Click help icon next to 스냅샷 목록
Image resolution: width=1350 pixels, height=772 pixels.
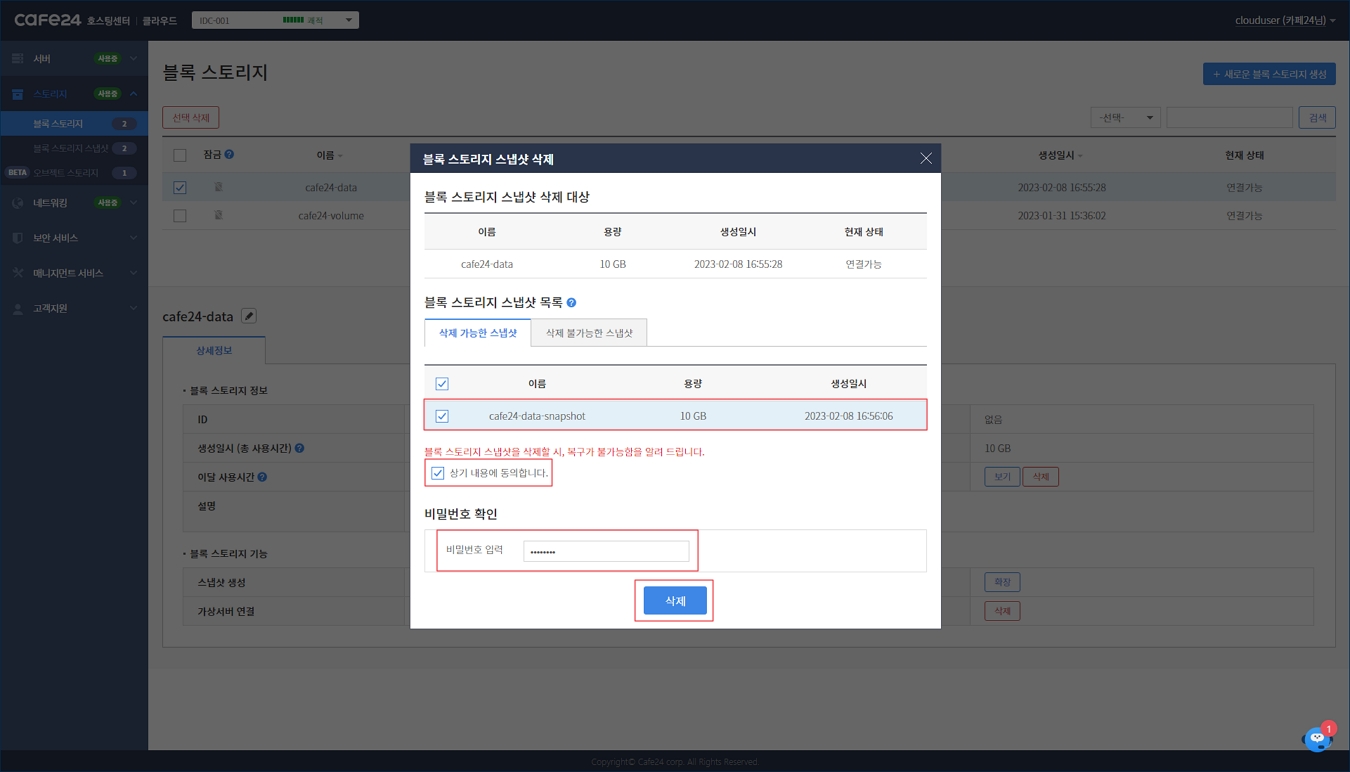point(571,303)
